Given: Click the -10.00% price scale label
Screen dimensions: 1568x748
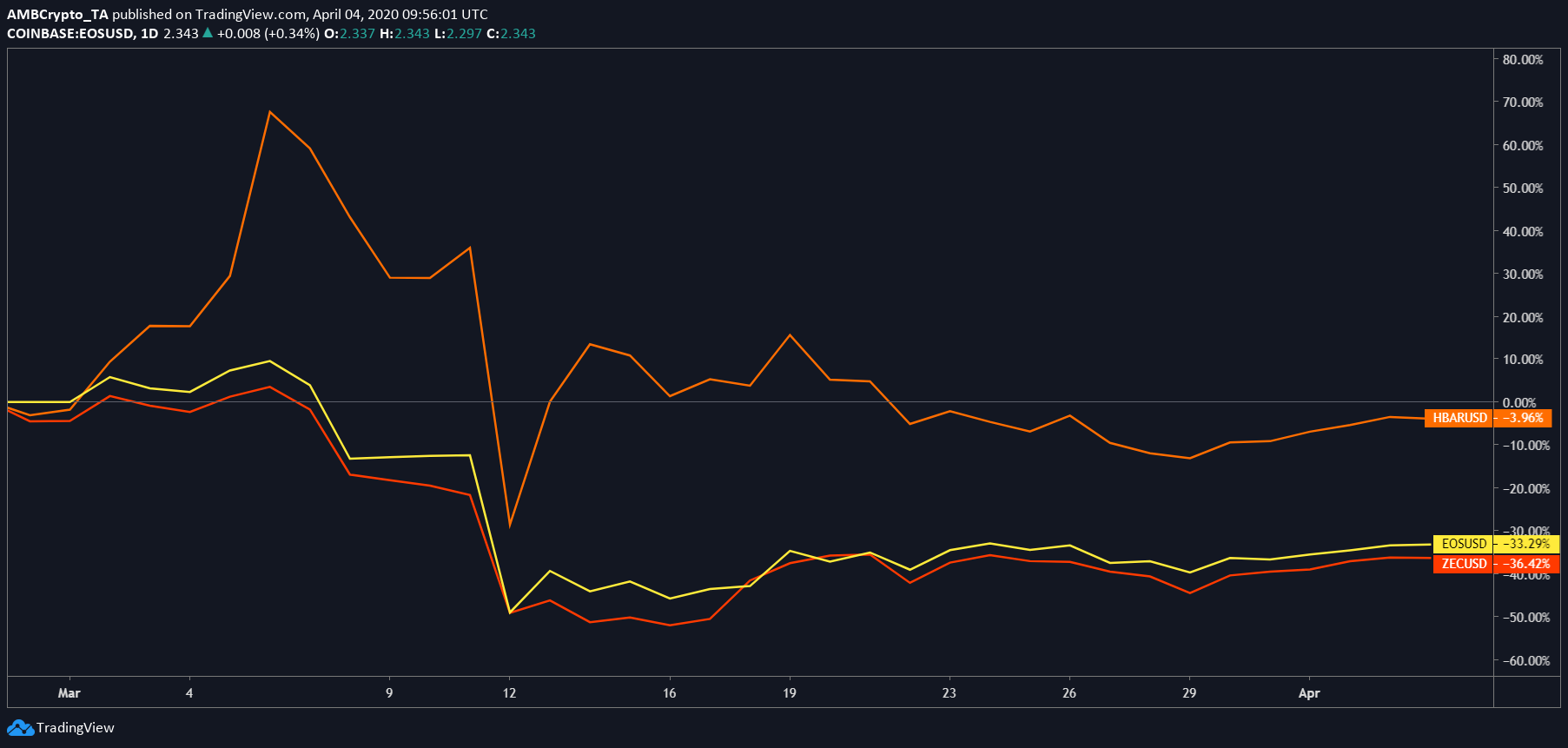Looking at the screenshot, I should pos(1525,446).
